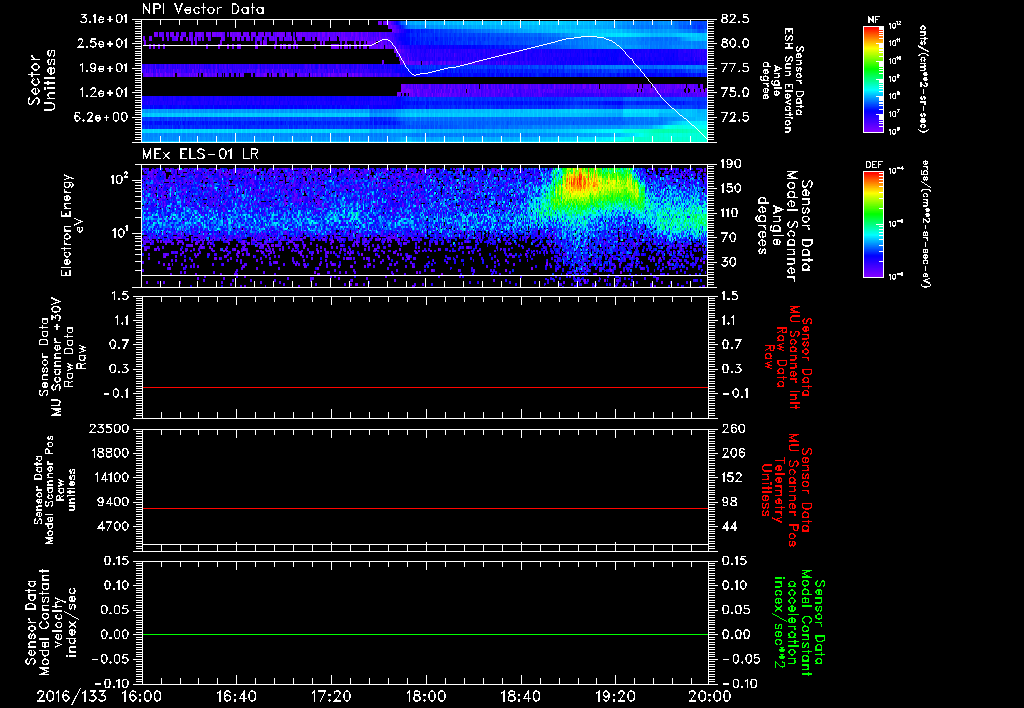Image resolution: width=1024 pixels, height=708 pixels.
Task: Click the 20:00 time axis label
Action: pyautogui.click(x=710, y=696)
